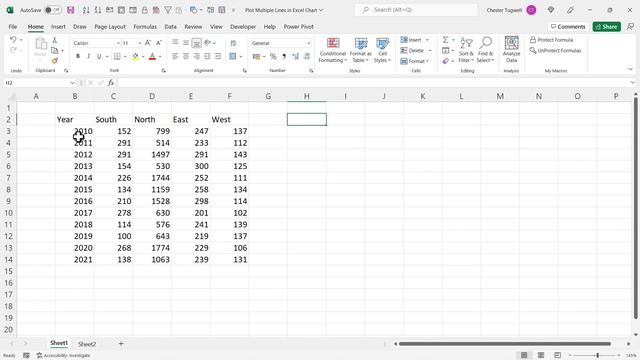The width and height of the screenshot is (640, 360).
Task: Toggle Align Left
Action: (x=175, y=56)
